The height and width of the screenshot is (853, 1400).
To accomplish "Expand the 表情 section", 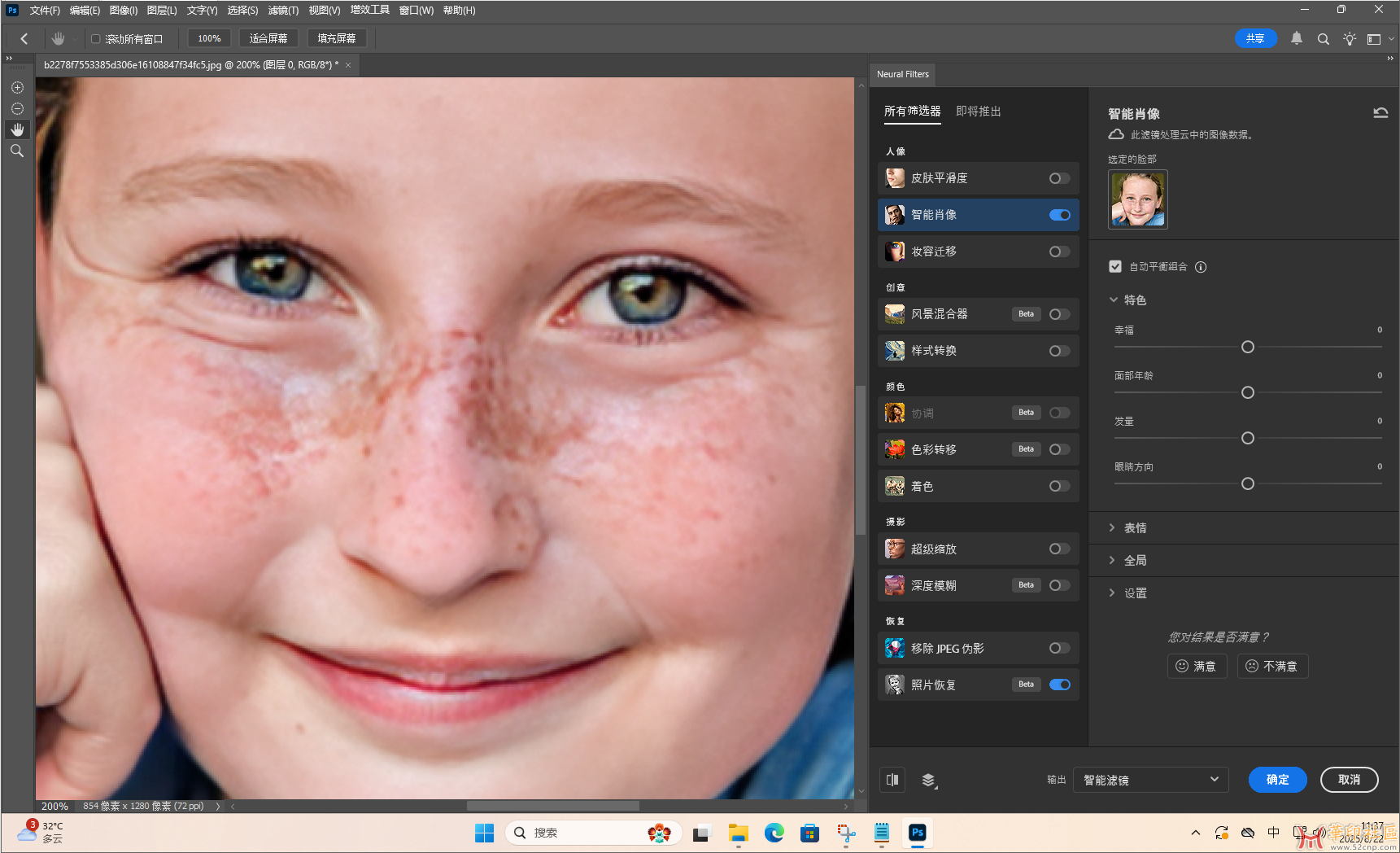I will tap(1112, 527).
